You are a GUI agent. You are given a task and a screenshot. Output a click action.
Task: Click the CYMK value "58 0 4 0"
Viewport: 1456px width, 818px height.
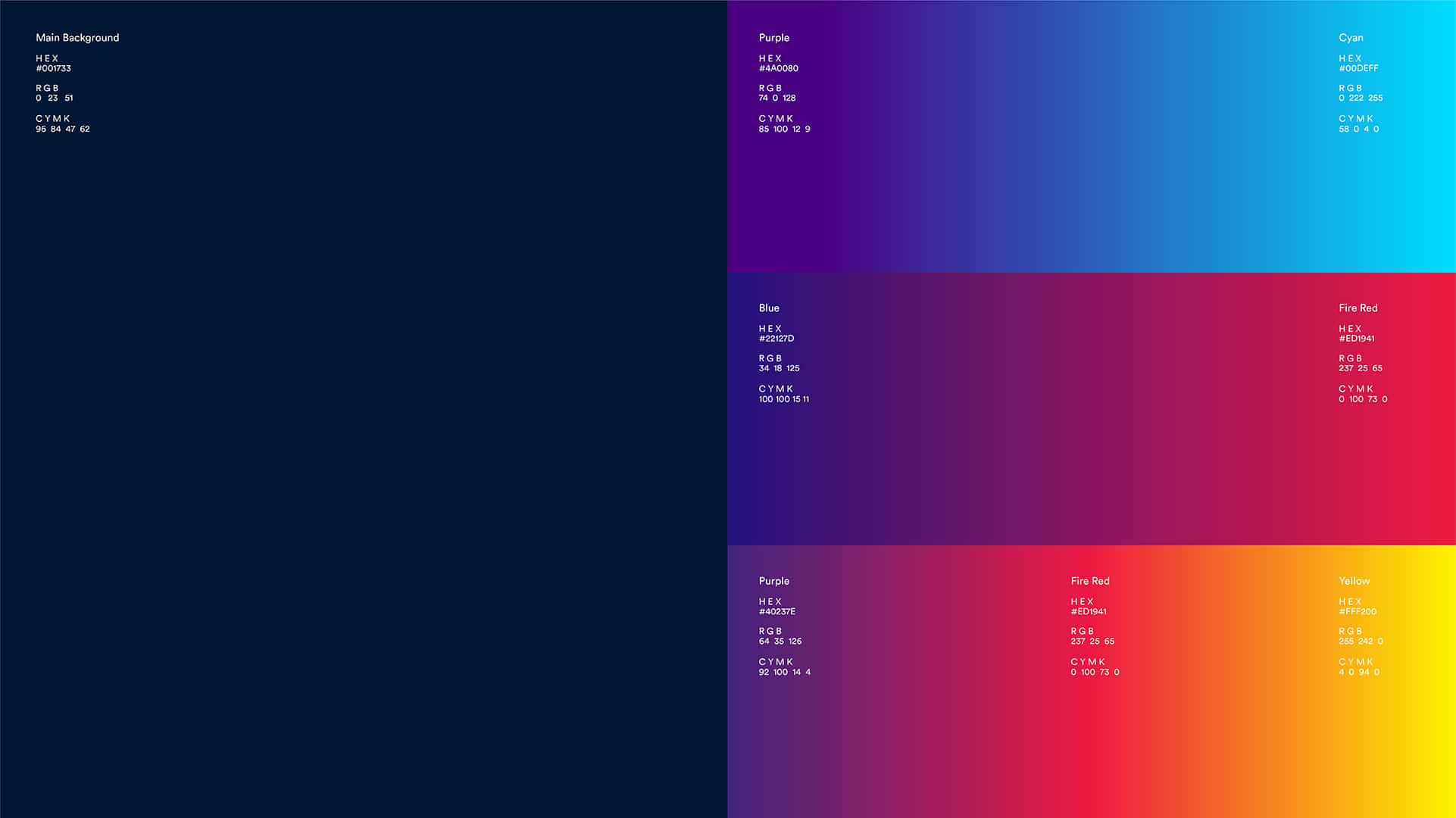pos(1359,129)
